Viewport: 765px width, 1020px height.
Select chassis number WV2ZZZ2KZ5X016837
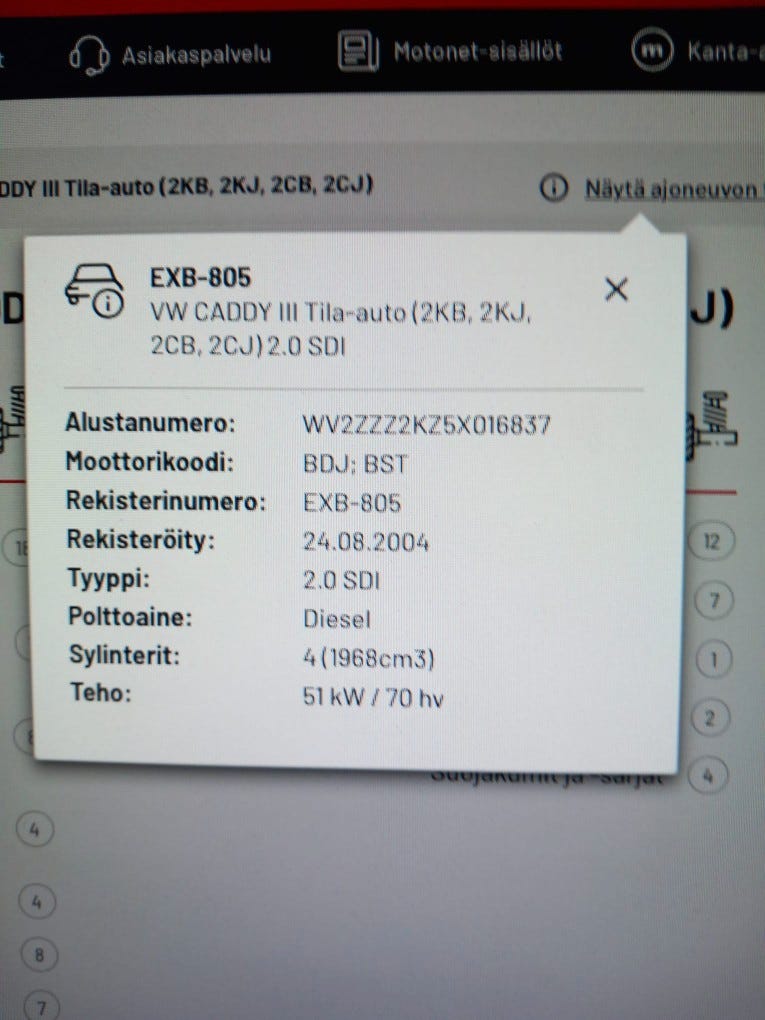[427, 425]
